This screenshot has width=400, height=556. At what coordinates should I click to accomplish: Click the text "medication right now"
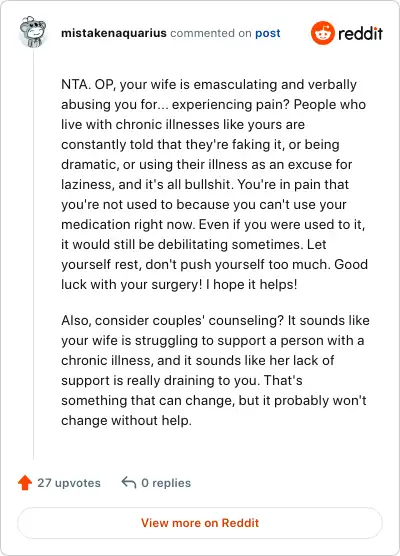(x=128, y=224)
